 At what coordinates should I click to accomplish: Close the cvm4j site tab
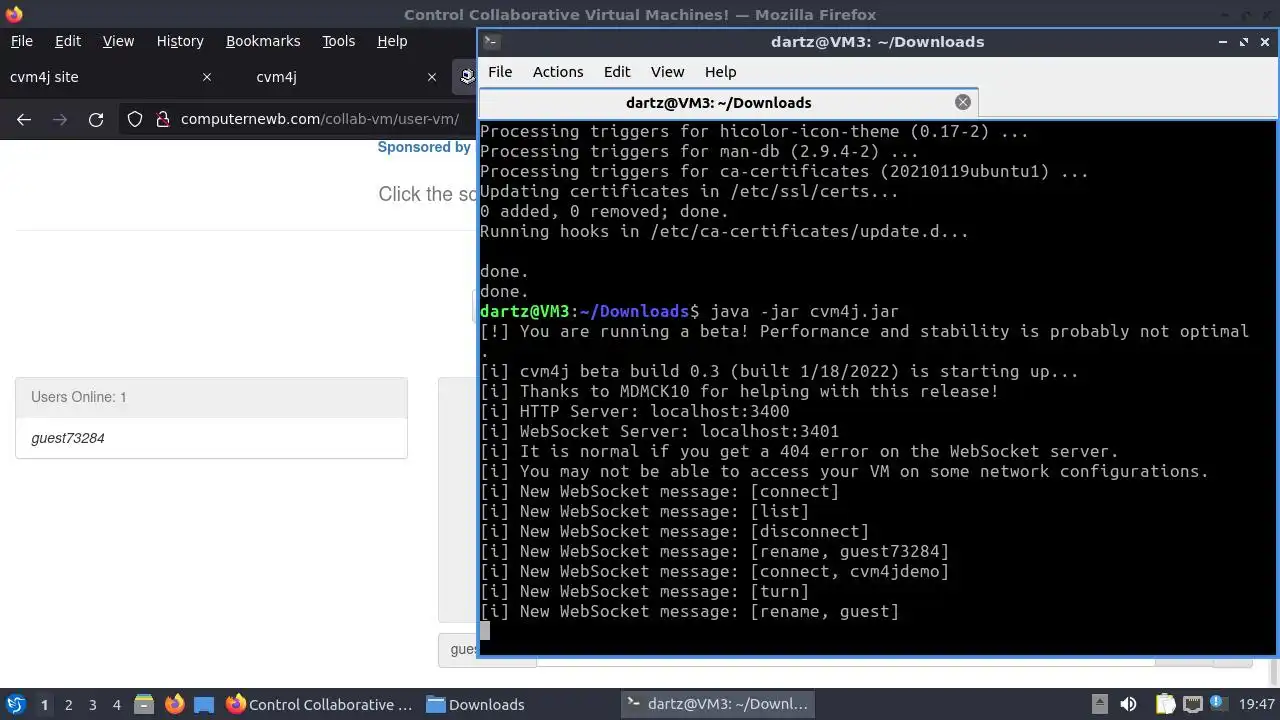coord(207,77)
